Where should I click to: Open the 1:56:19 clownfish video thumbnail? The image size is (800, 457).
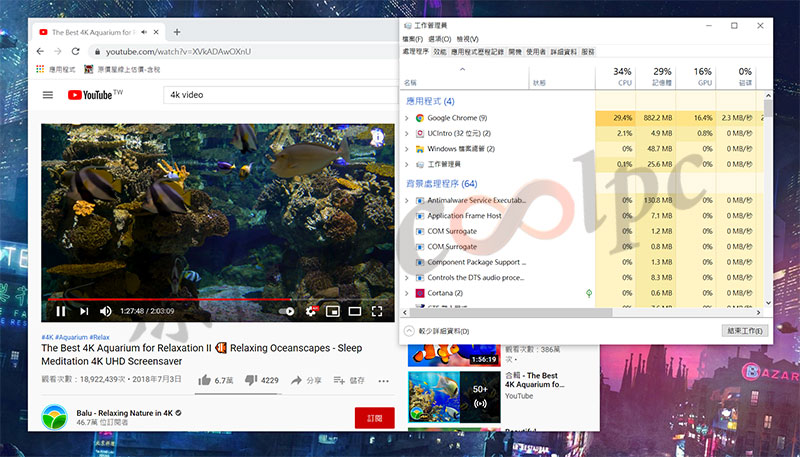point(454,356)
